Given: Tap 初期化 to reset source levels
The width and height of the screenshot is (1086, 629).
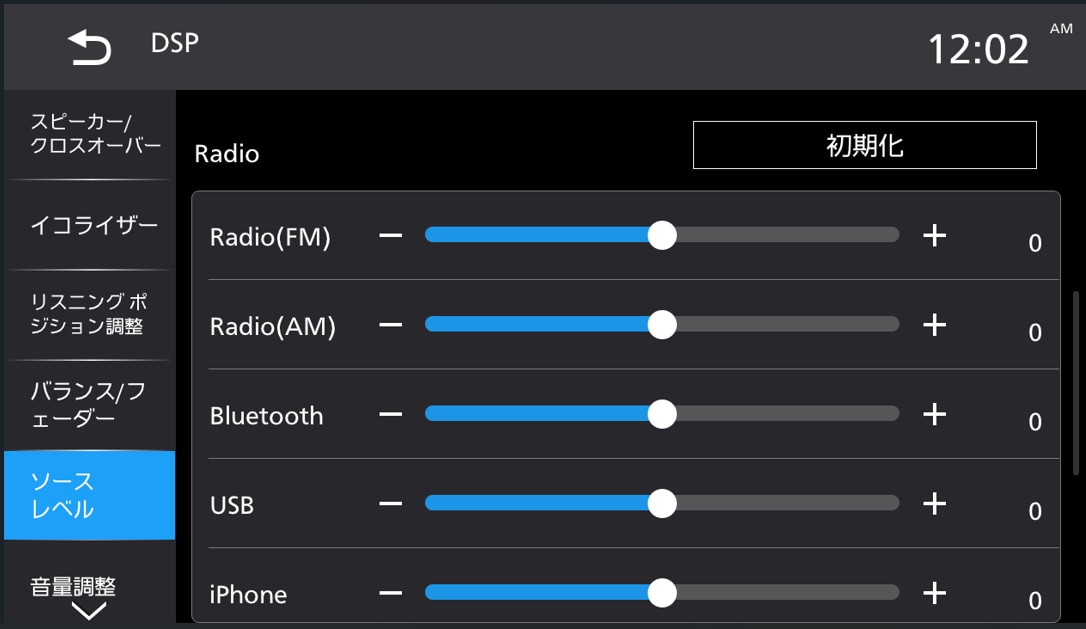Looking at the screenshot, I should 864,144.
